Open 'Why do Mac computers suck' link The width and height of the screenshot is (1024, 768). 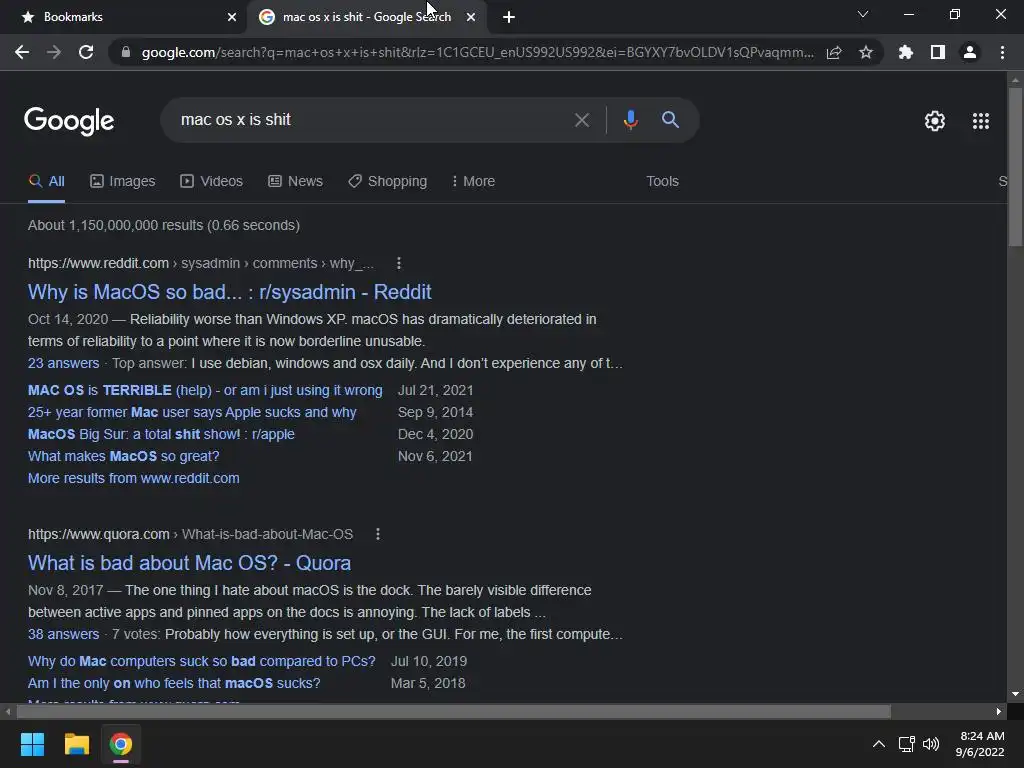tap(201, 662)
